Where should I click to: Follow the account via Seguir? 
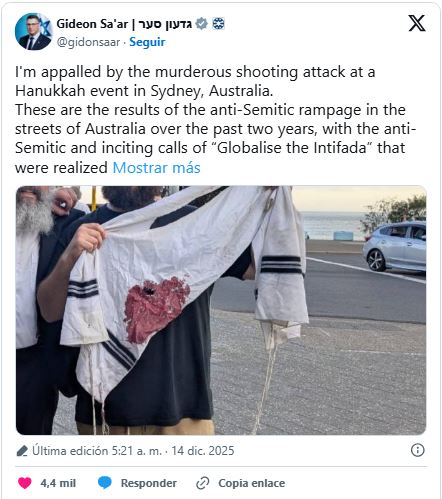point(147,42)
